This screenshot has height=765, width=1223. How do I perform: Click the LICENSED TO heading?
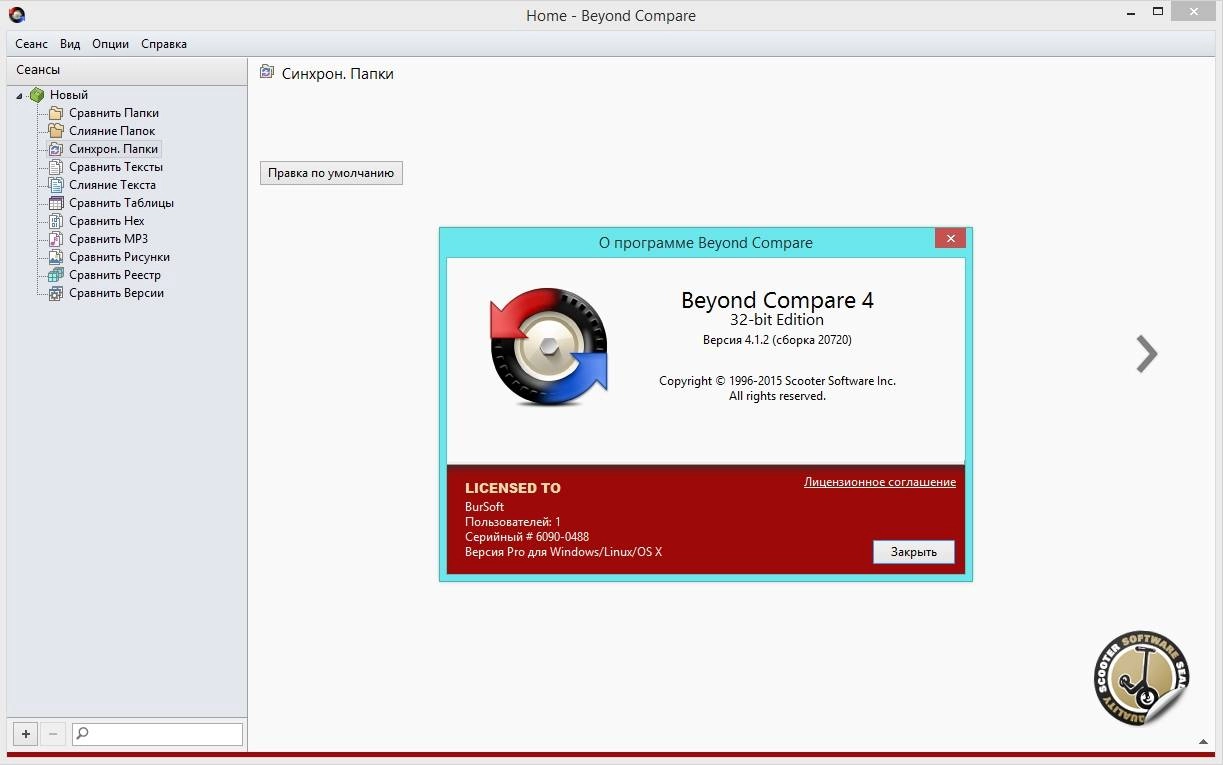[x=513, y=488]
